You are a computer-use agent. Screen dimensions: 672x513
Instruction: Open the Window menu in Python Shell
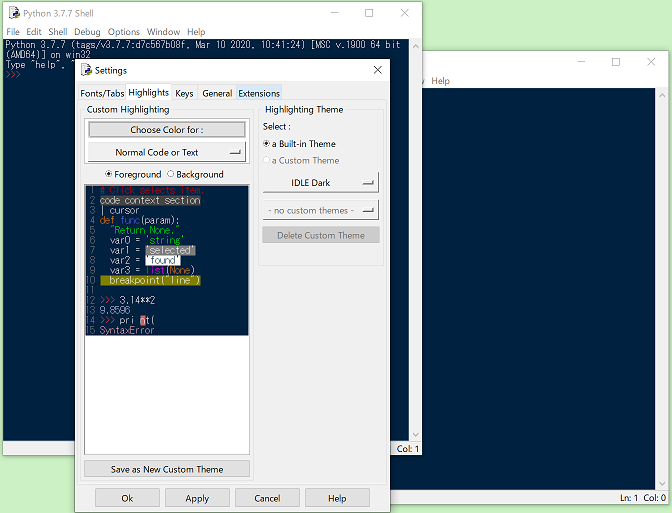coord(163,32)
